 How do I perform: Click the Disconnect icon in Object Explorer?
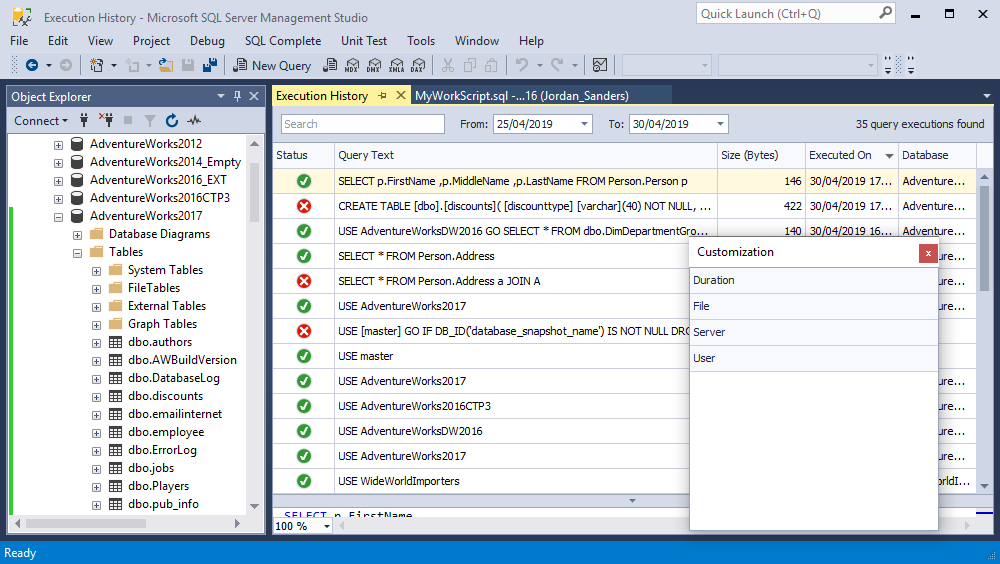point(106,120)
